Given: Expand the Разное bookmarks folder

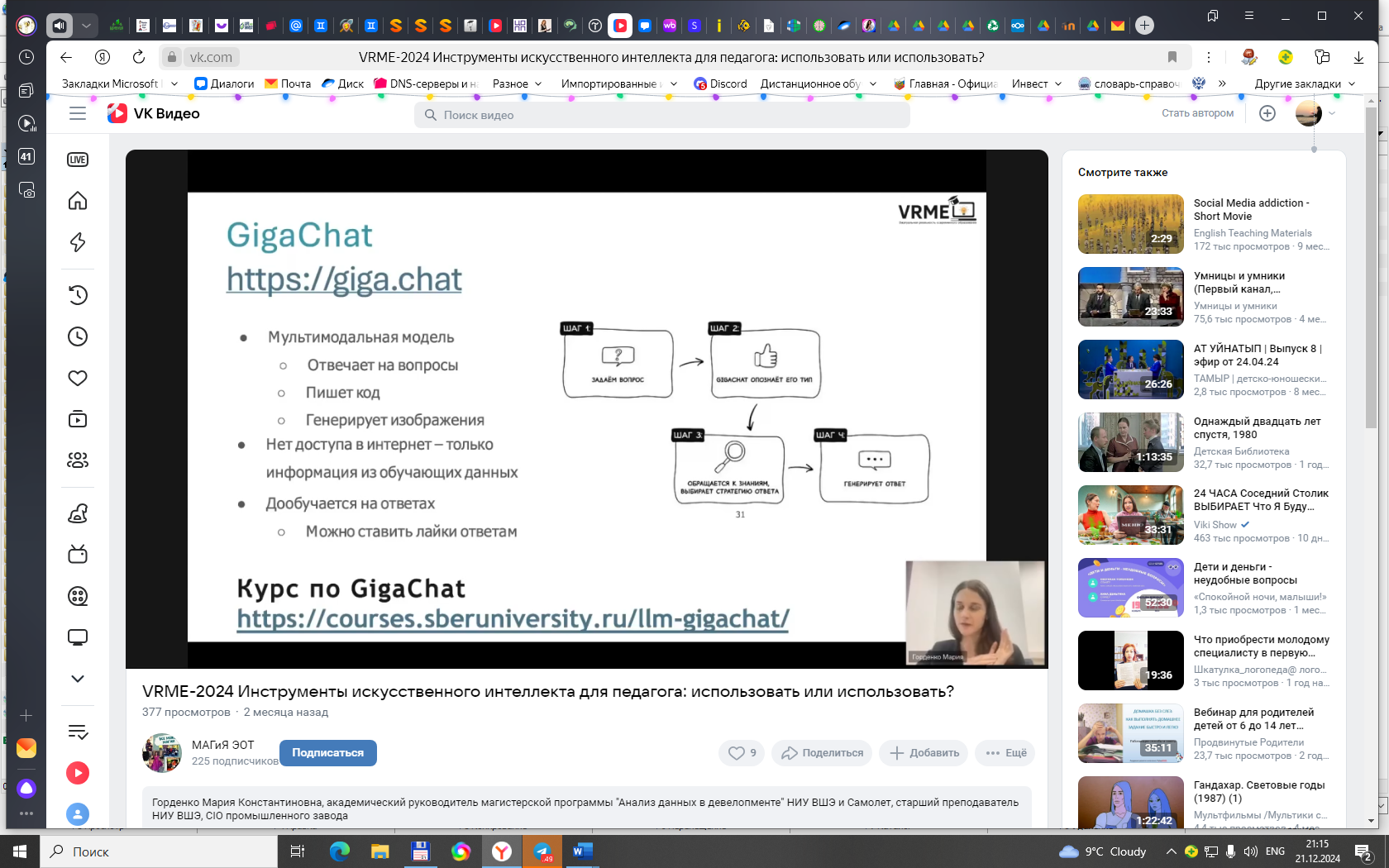Looking at the screenshot, I should point(518,83).
